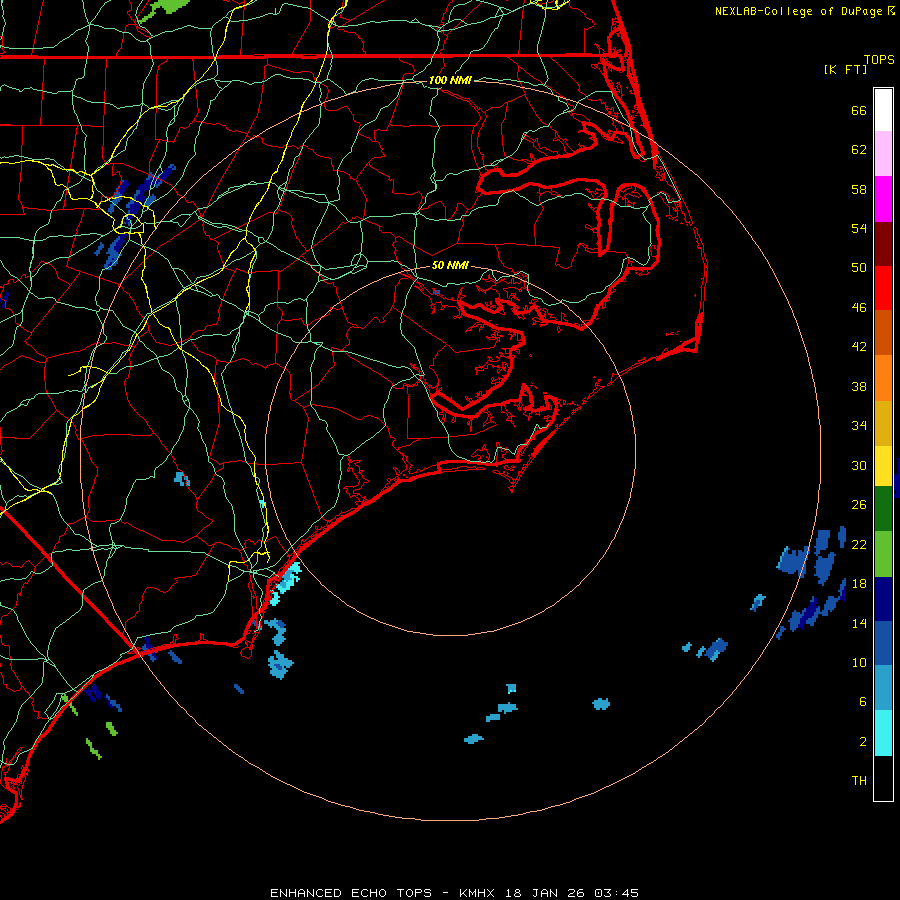Click the TOPS legend title

pyautogui.click(x=879, y=60)
